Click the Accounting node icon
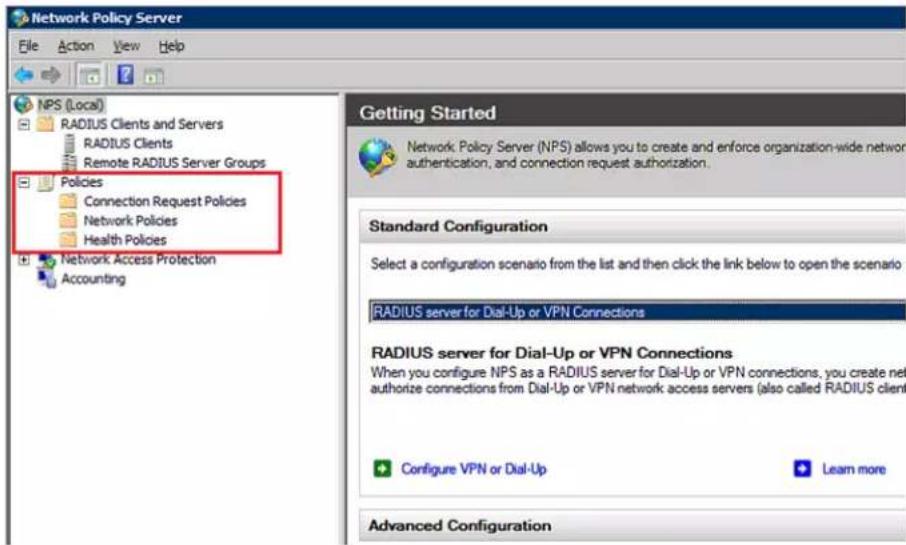906x545 pixels. click(47, 279)
